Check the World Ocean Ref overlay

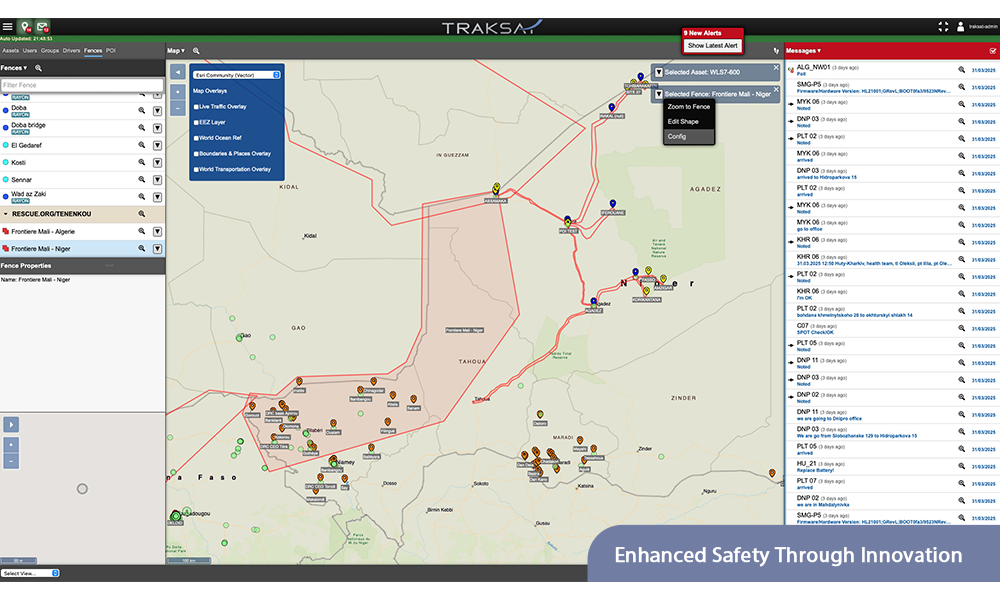[x=196, y=138]
